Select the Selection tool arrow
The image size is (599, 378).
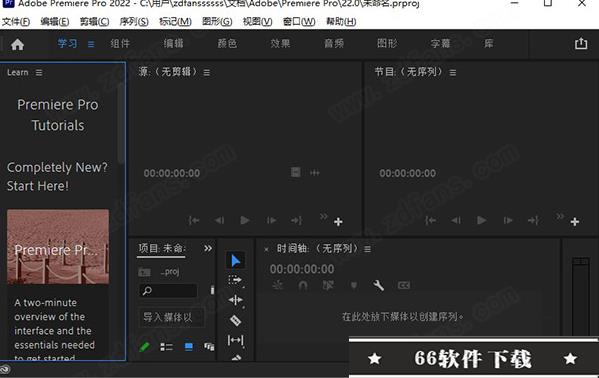click(x=235, y=261)
